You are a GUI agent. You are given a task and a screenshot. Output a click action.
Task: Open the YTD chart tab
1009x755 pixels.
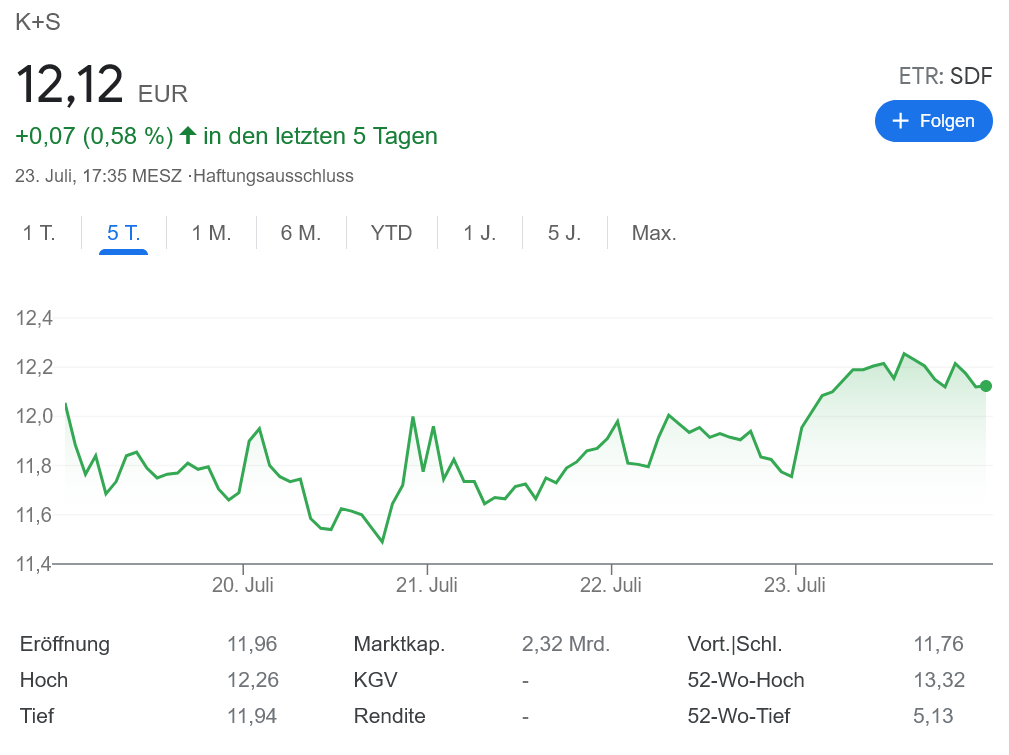click(391, 232)
